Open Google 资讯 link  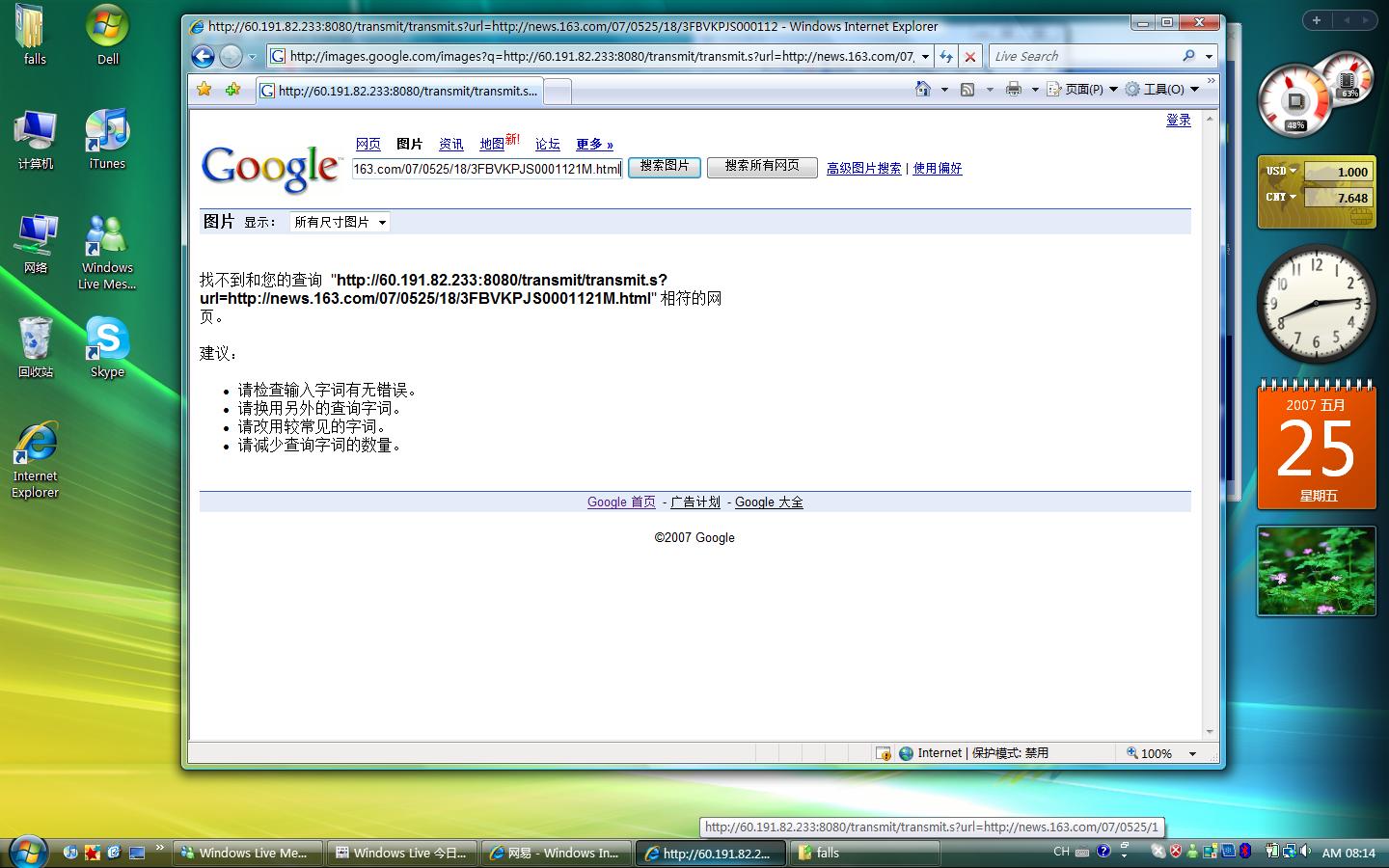tap(451, 145)
